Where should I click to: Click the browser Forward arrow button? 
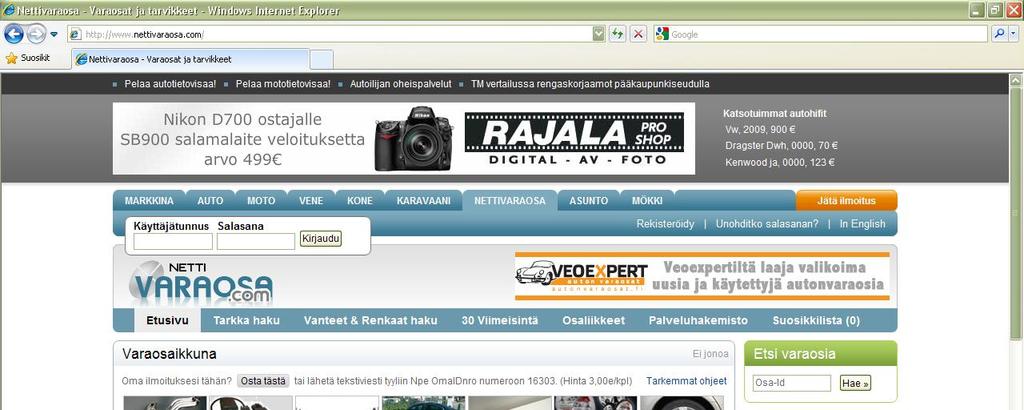point(36,33)
